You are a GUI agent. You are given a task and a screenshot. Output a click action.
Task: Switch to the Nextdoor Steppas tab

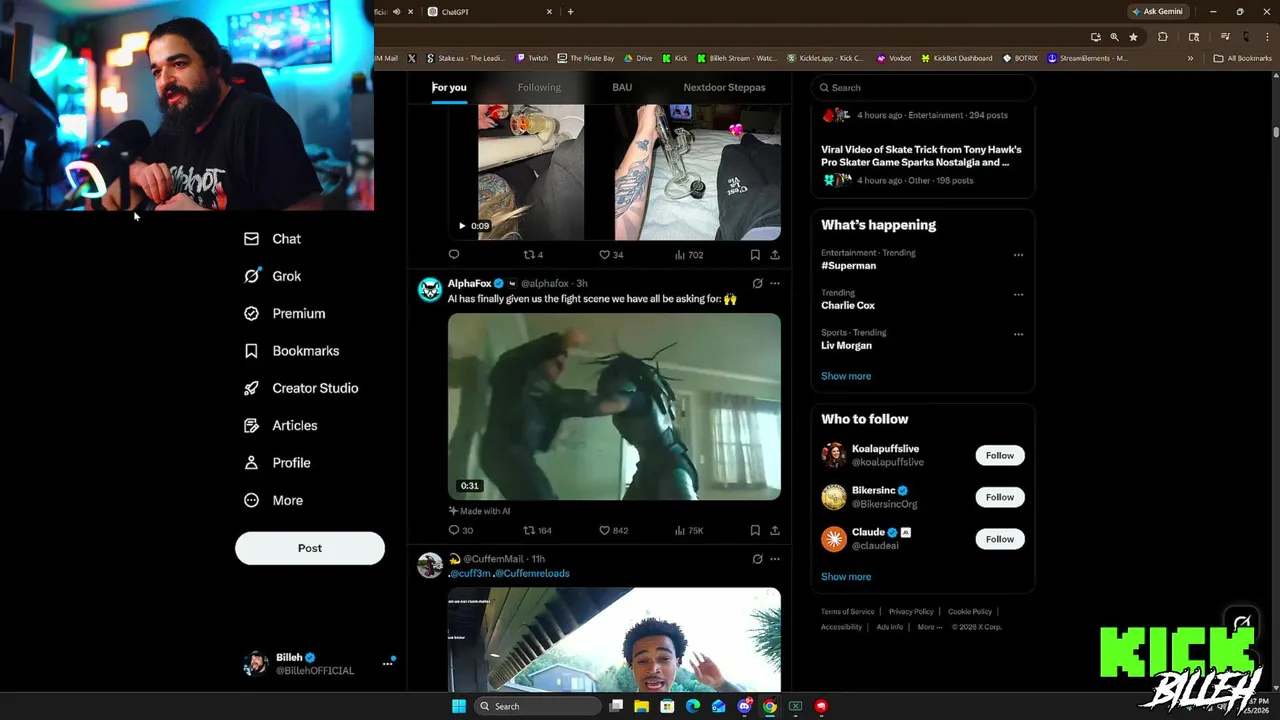[x=724, y=87]
